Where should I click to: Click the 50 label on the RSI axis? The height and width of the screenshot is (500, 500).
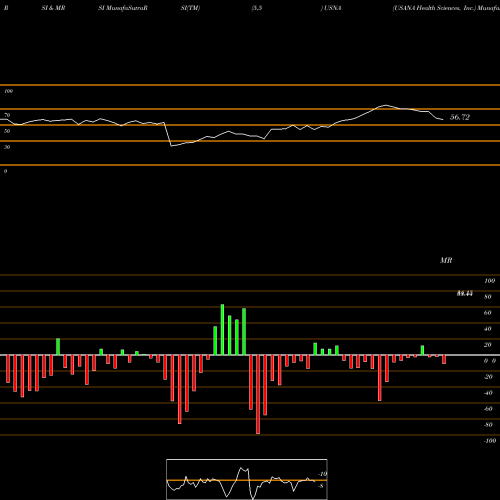click(7, 131)
